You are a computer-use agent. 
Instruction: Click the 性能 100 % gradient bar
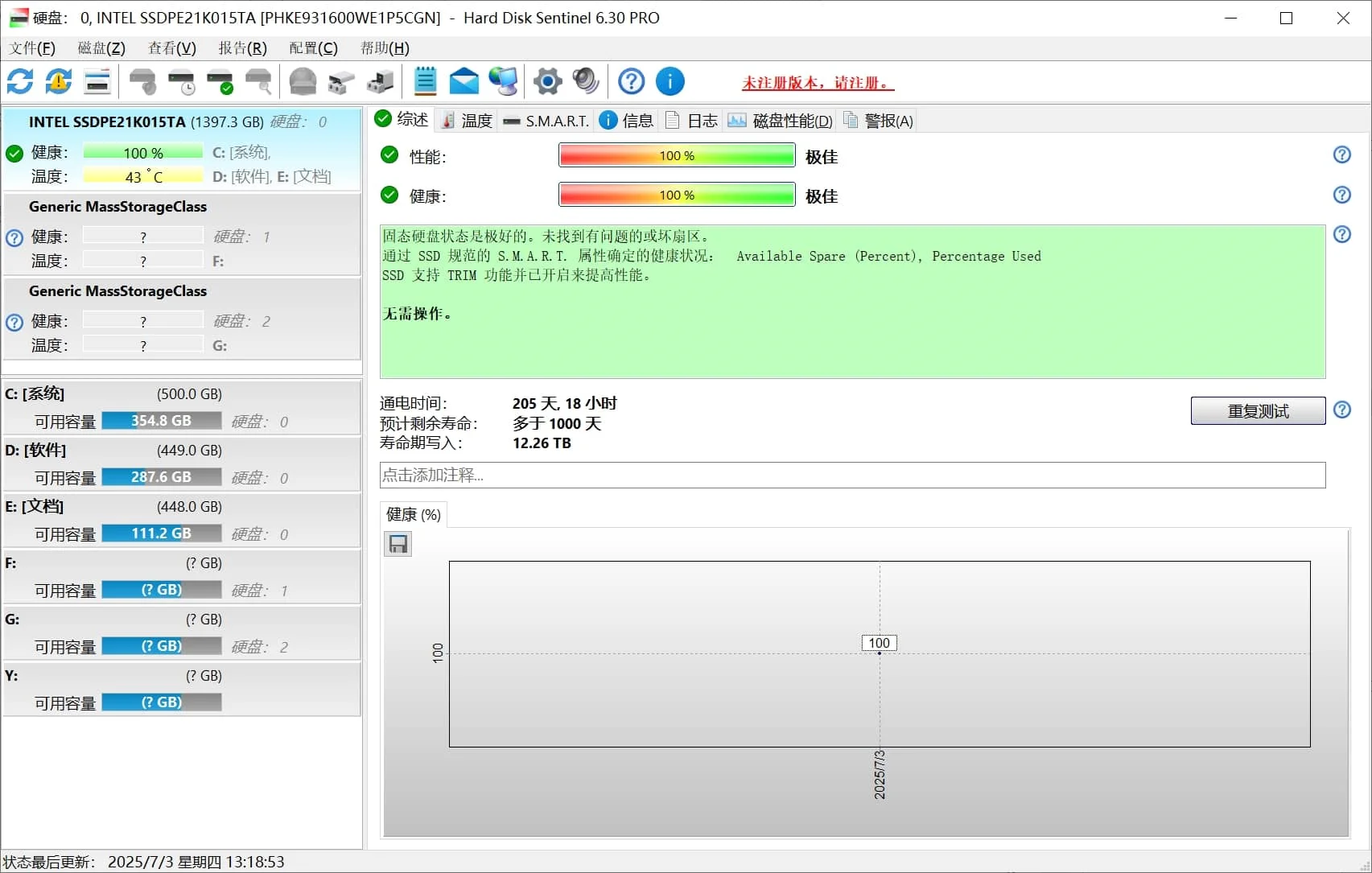(x=677, y=155)
